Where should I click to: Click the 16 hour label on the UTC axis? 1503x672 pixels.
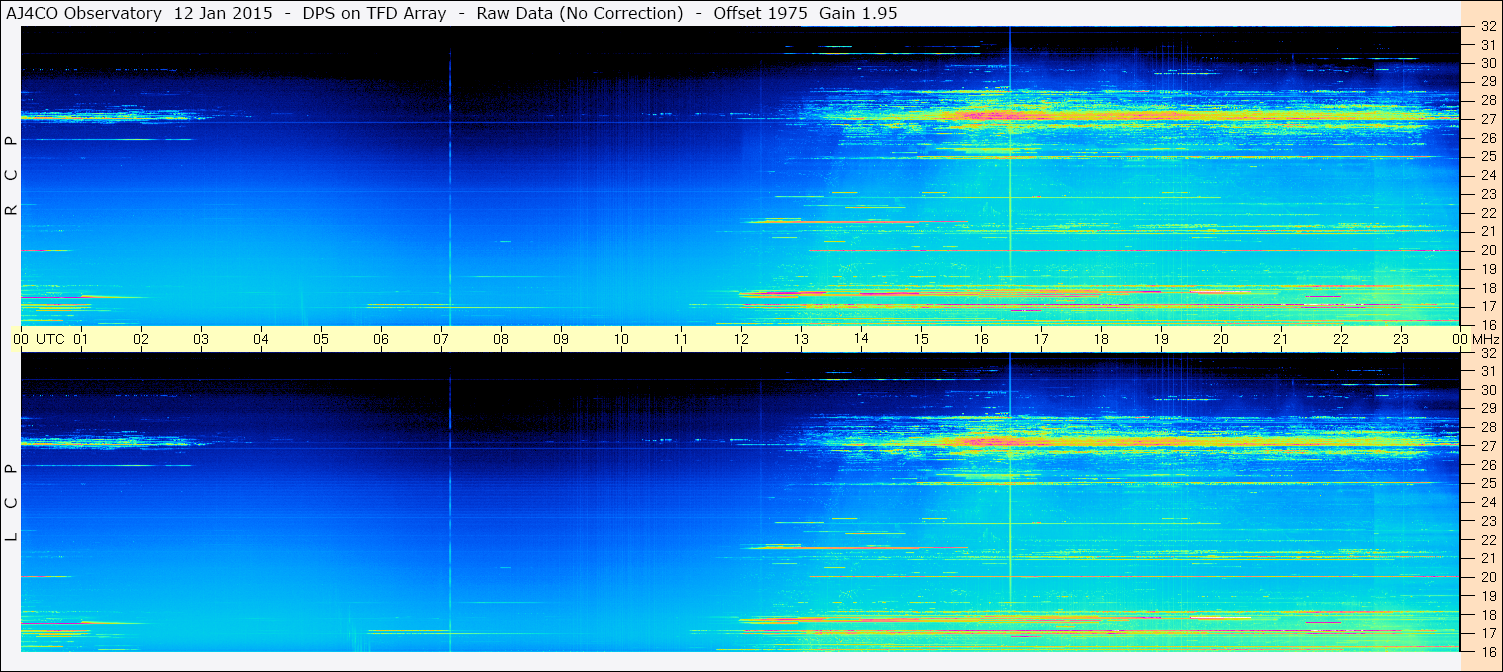click(981, 339)
